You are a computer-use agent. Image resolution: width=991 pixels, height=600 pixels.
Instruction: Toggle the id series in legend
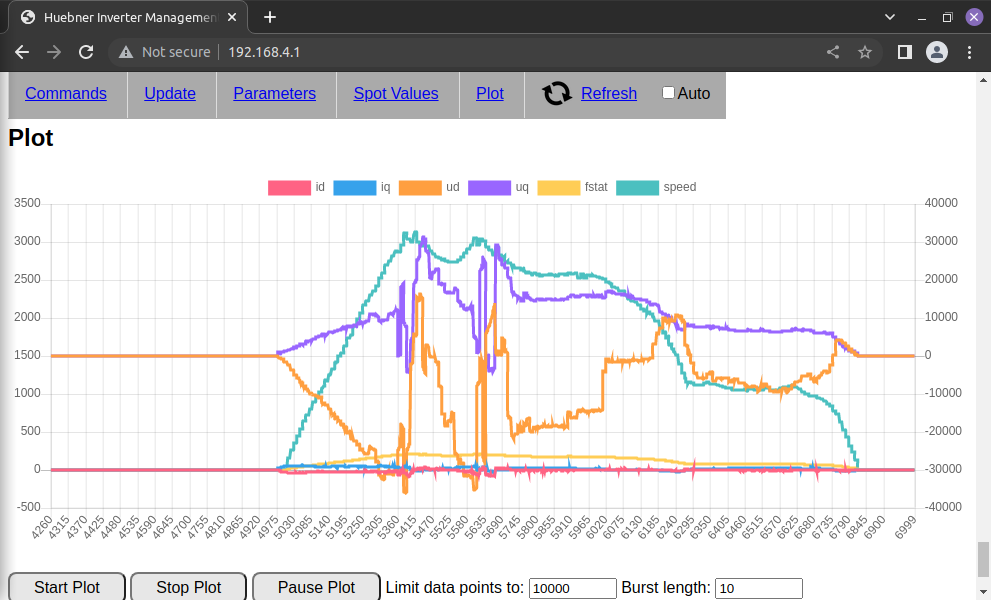click(288, 187)
